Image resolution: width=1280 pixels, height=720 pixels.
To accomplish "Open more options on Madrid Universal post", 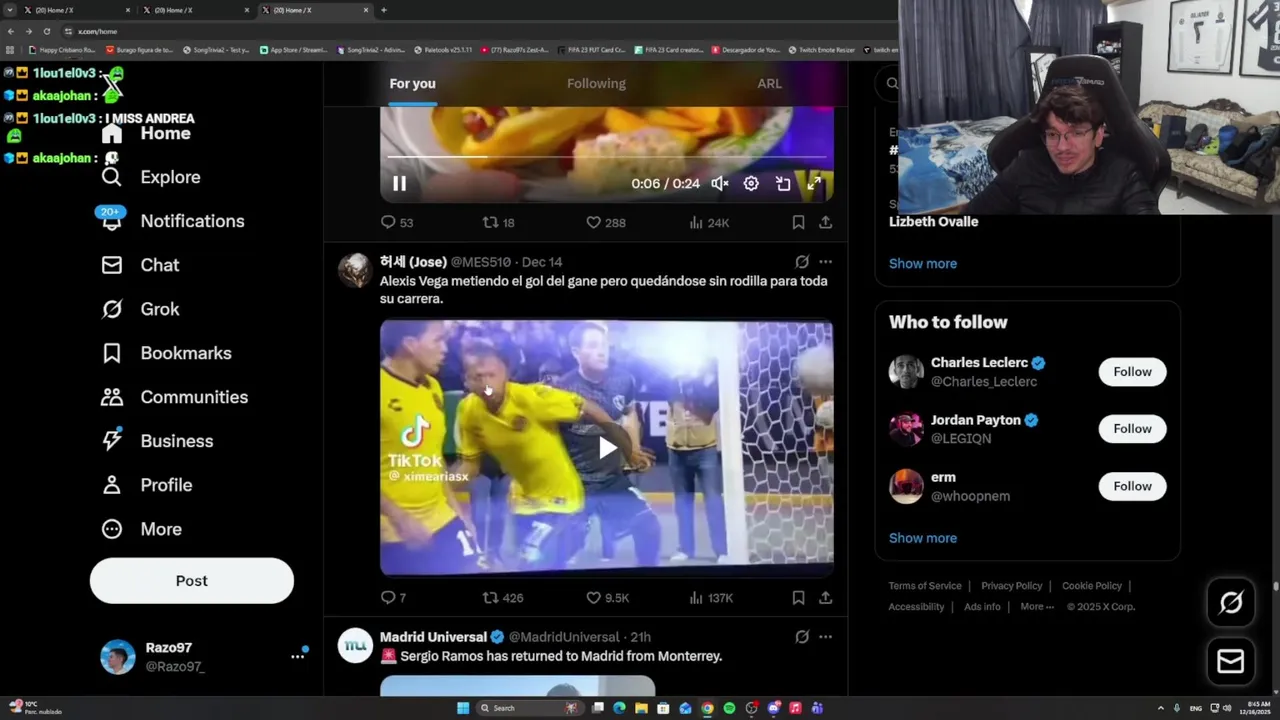I will [x=825, y=637].
